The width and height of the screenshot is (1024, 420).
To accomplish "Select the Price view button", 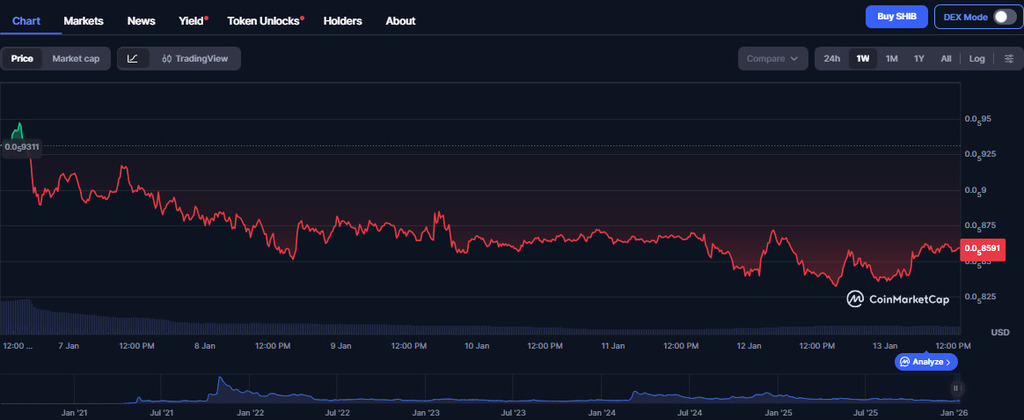I will [22, 59].
